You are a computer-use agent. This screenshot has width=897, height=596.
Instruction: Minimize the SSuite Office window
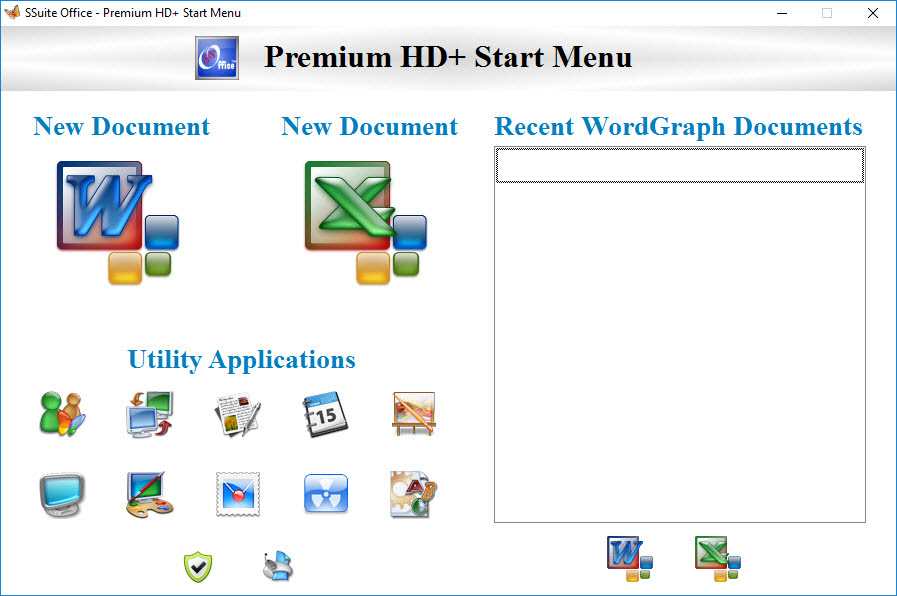click(782, 13)
